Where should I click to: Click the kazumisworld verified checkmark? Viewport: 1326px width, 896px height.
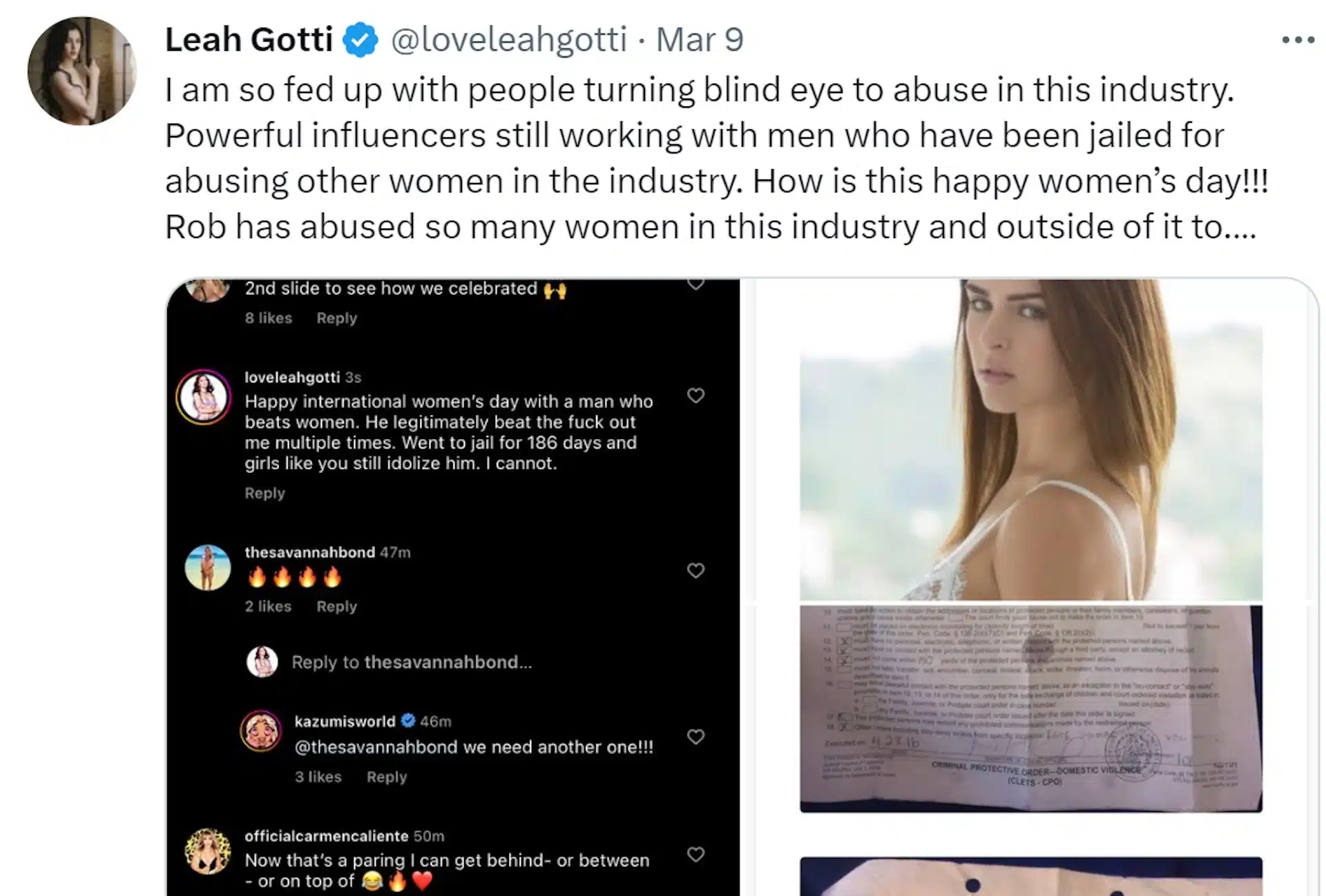click(x=408, y=721)
